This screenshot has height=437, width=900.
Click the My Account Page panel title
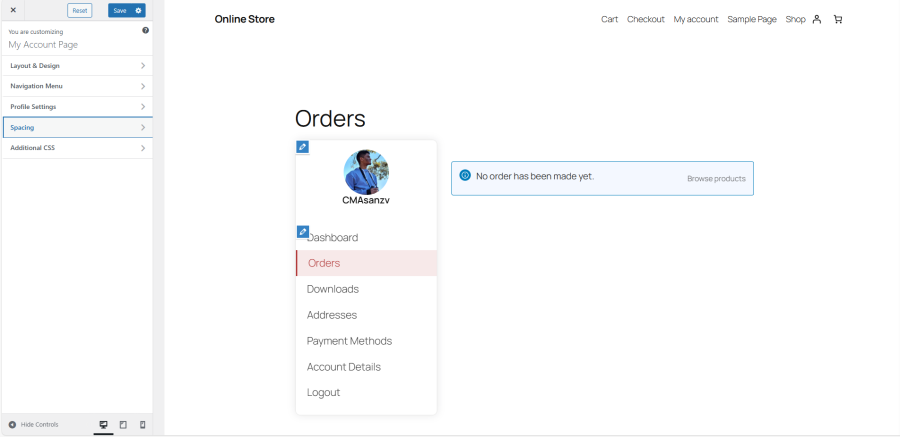[x=43, y=45]
